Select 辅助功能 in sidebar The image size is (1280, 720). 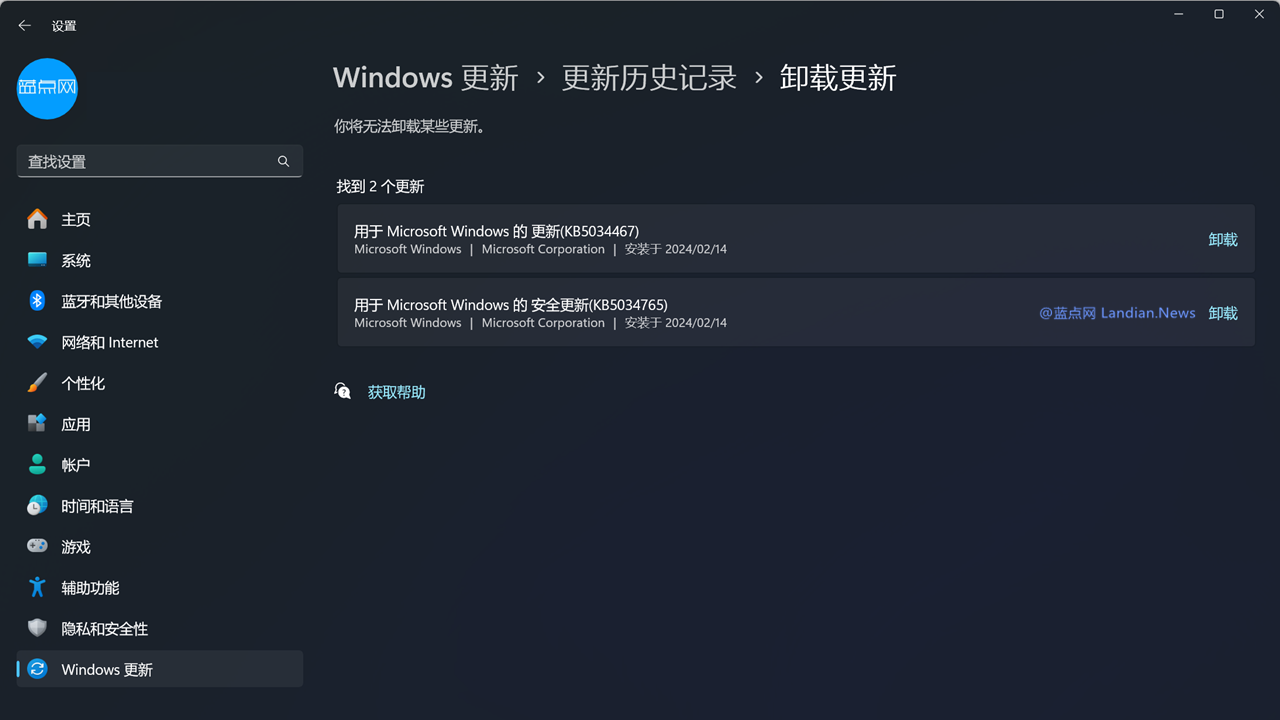[x=160, y=588]
